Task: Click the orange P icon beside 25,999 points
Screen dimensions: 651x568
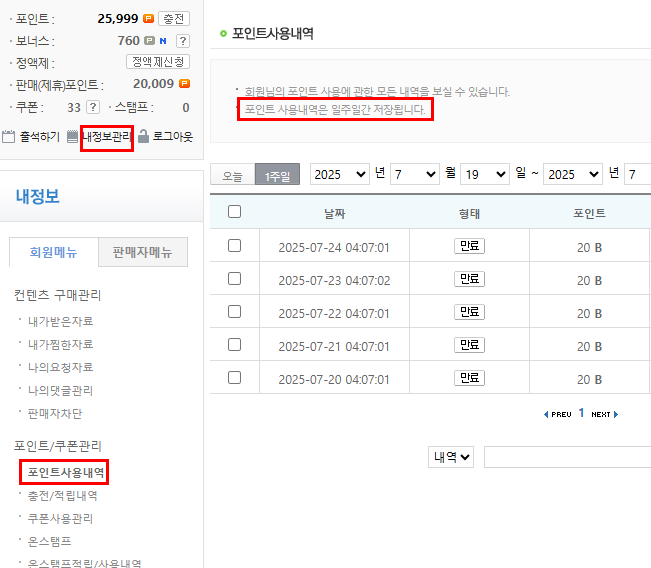Action: click(148, 19)
